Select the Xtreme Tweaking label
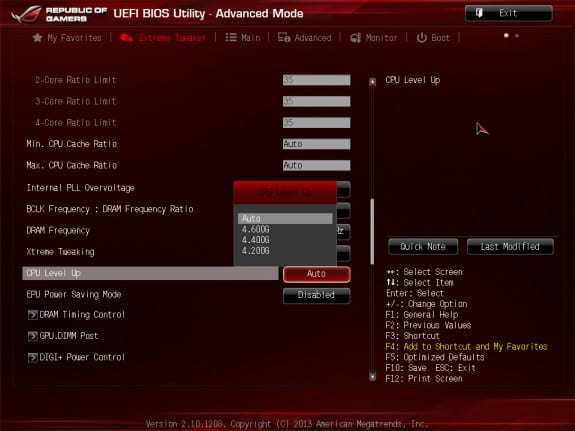 coord(60,252)
